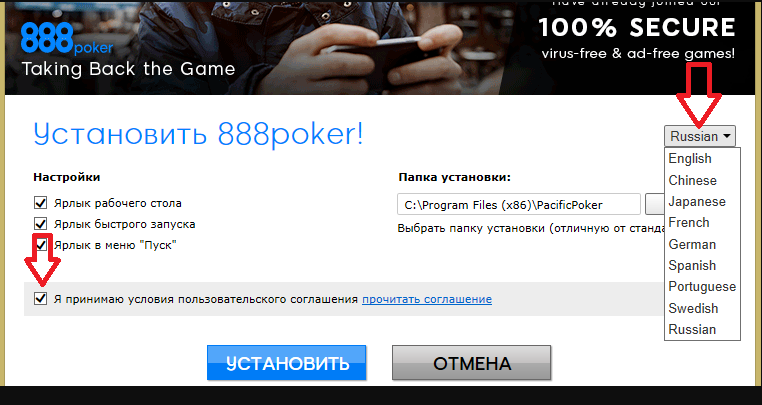Choose Spanish in the language list
This screenshot has height=405, width=762.
tap(692, 265)
